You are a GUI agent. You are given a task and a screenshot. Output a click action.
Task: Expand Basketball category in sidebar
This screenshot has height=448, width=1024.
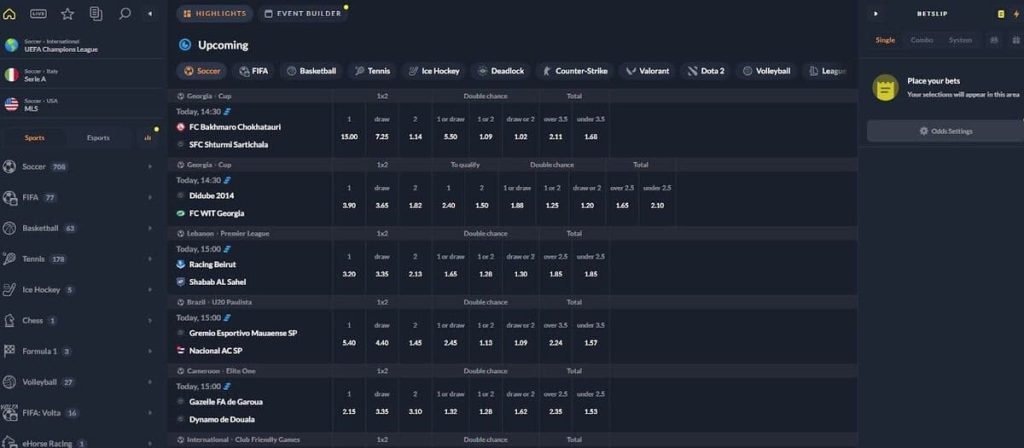click(150, 229)
